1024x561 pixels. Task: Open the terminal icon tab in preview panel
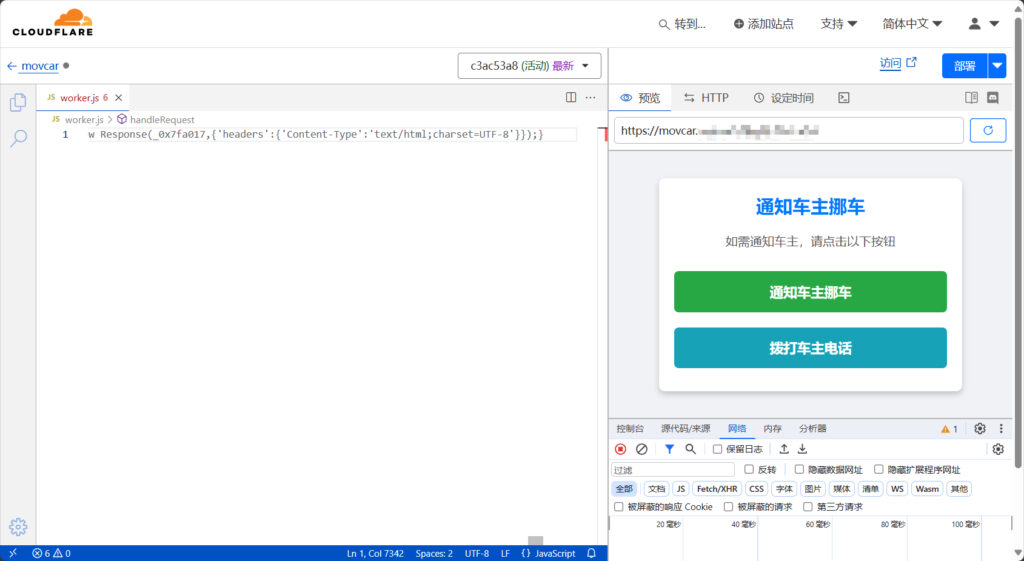(844, 98)
